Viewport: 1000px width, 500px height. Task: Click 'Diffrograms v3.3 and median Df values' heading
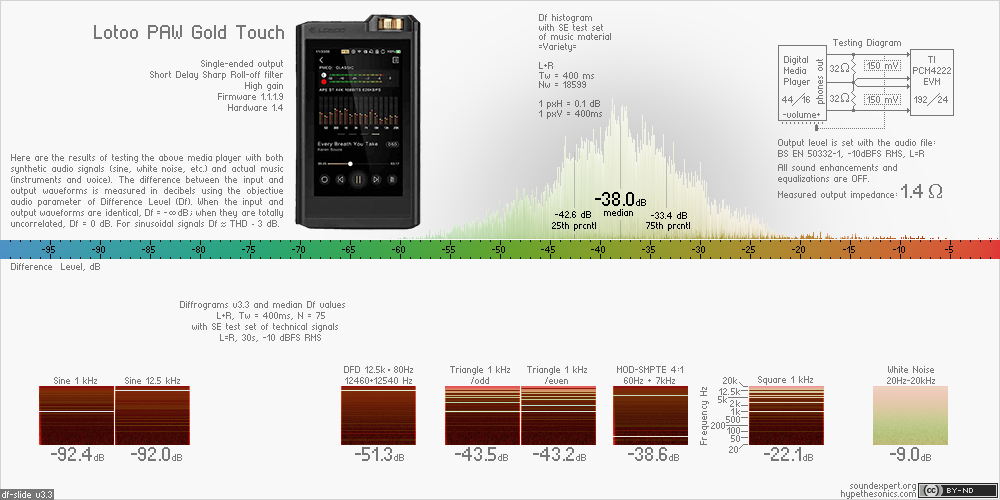[x=263, y=305]
